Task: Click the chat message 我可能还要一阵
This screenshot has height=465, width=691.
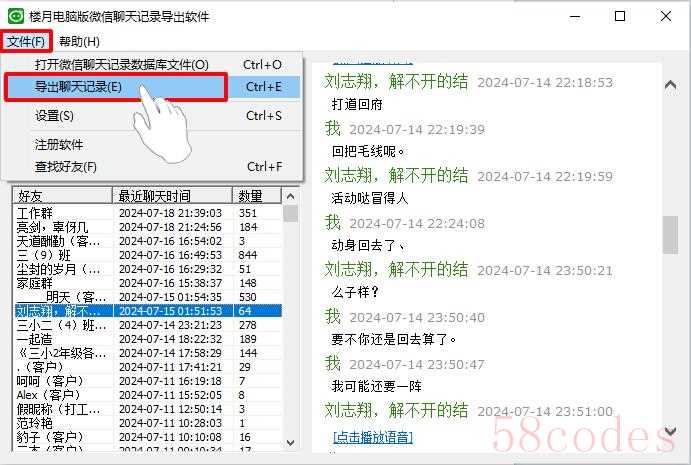Action: [x=377, y=387]
